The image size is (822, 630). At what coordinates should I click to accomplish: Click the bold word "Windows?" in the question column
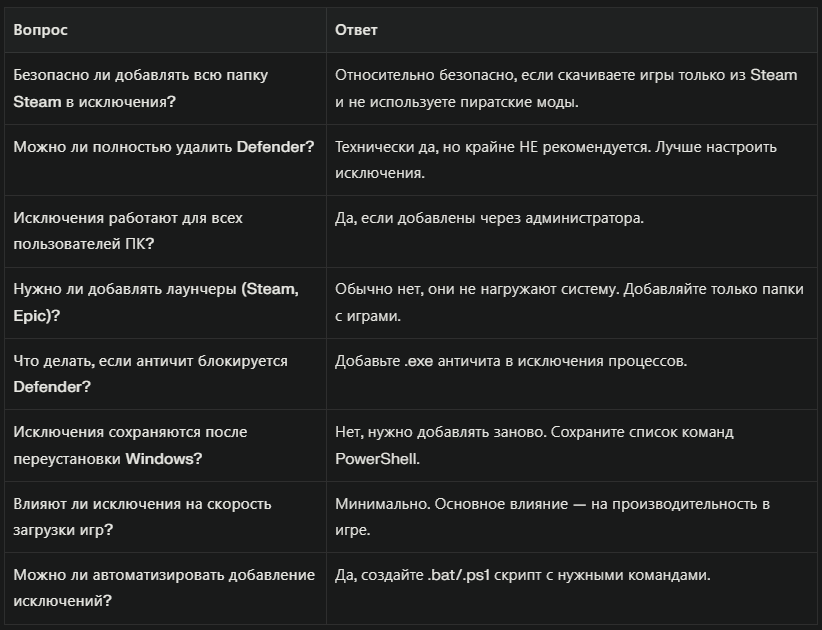[x=164, y=458]
